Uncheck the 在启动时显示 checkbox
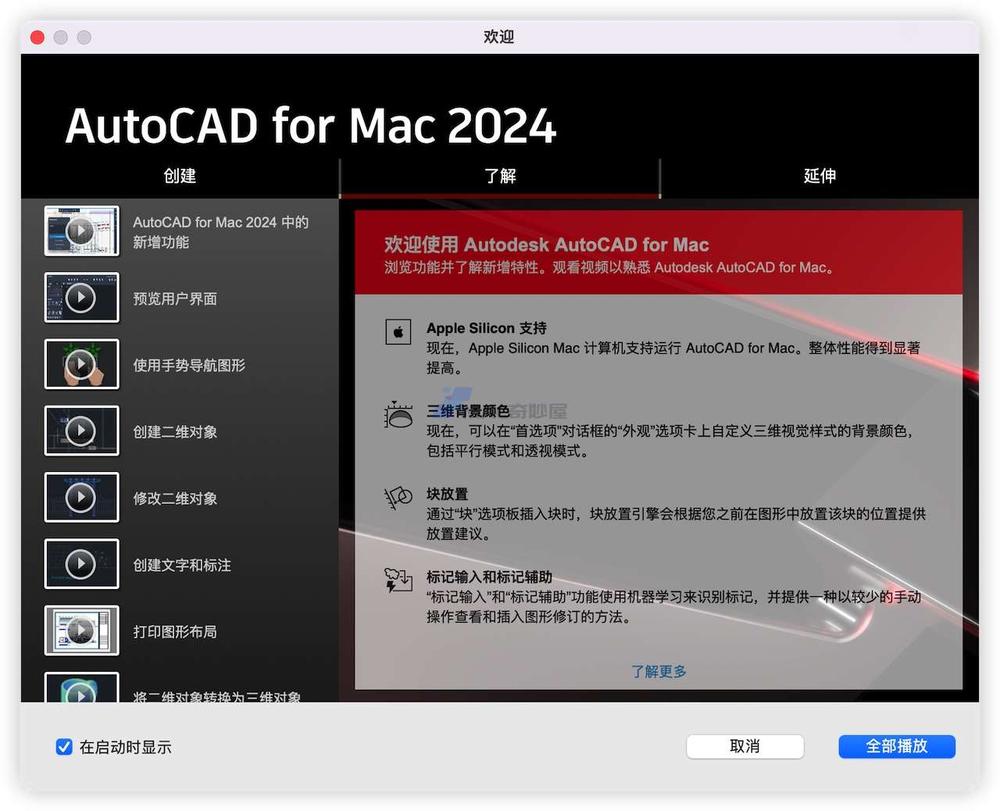This screenshot has height=811, width=1000. pos(64,747)
